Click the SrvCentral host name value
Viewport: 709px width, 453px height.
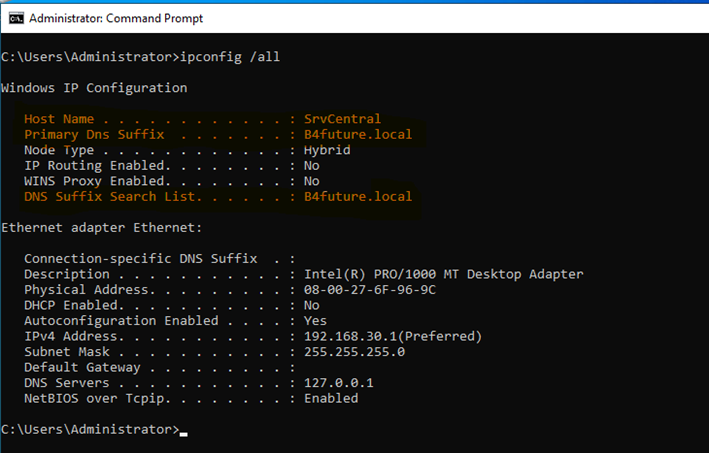click(342, 119)
